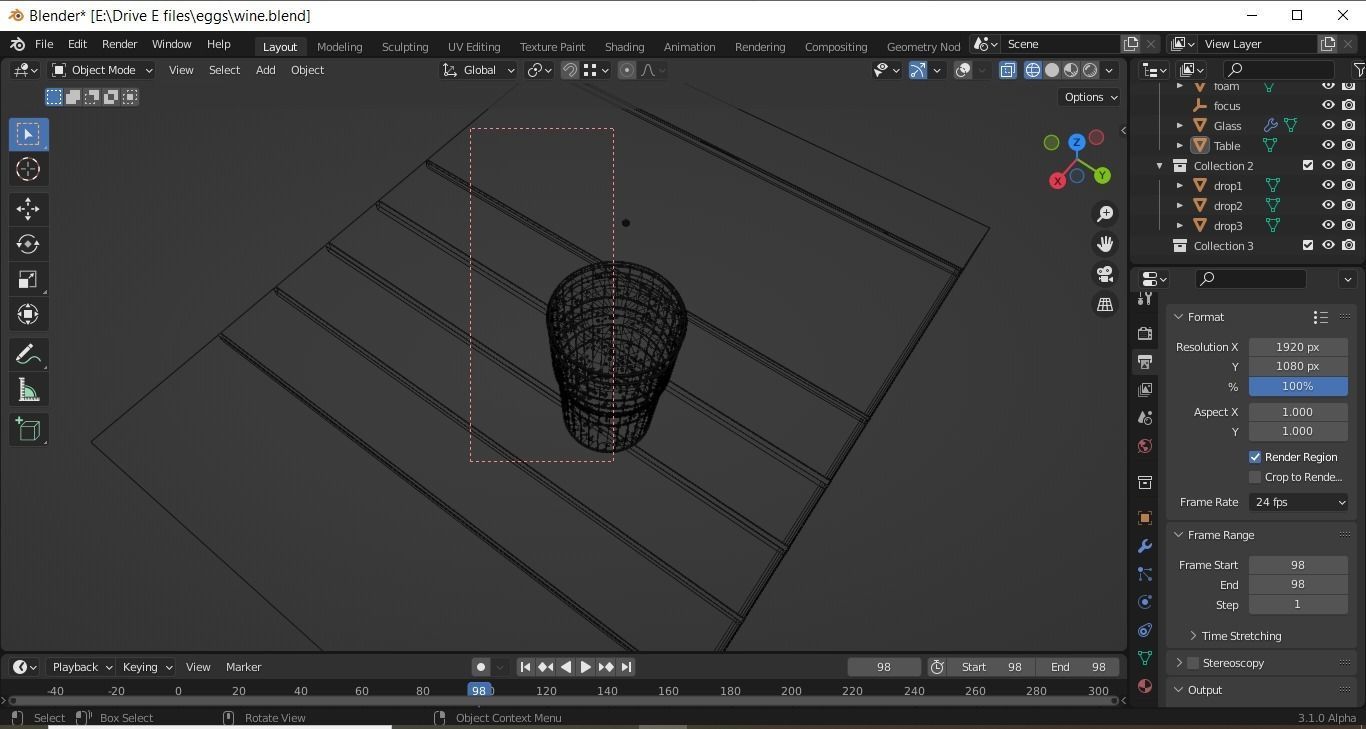Select the Rotate tool

click(28, 244)
